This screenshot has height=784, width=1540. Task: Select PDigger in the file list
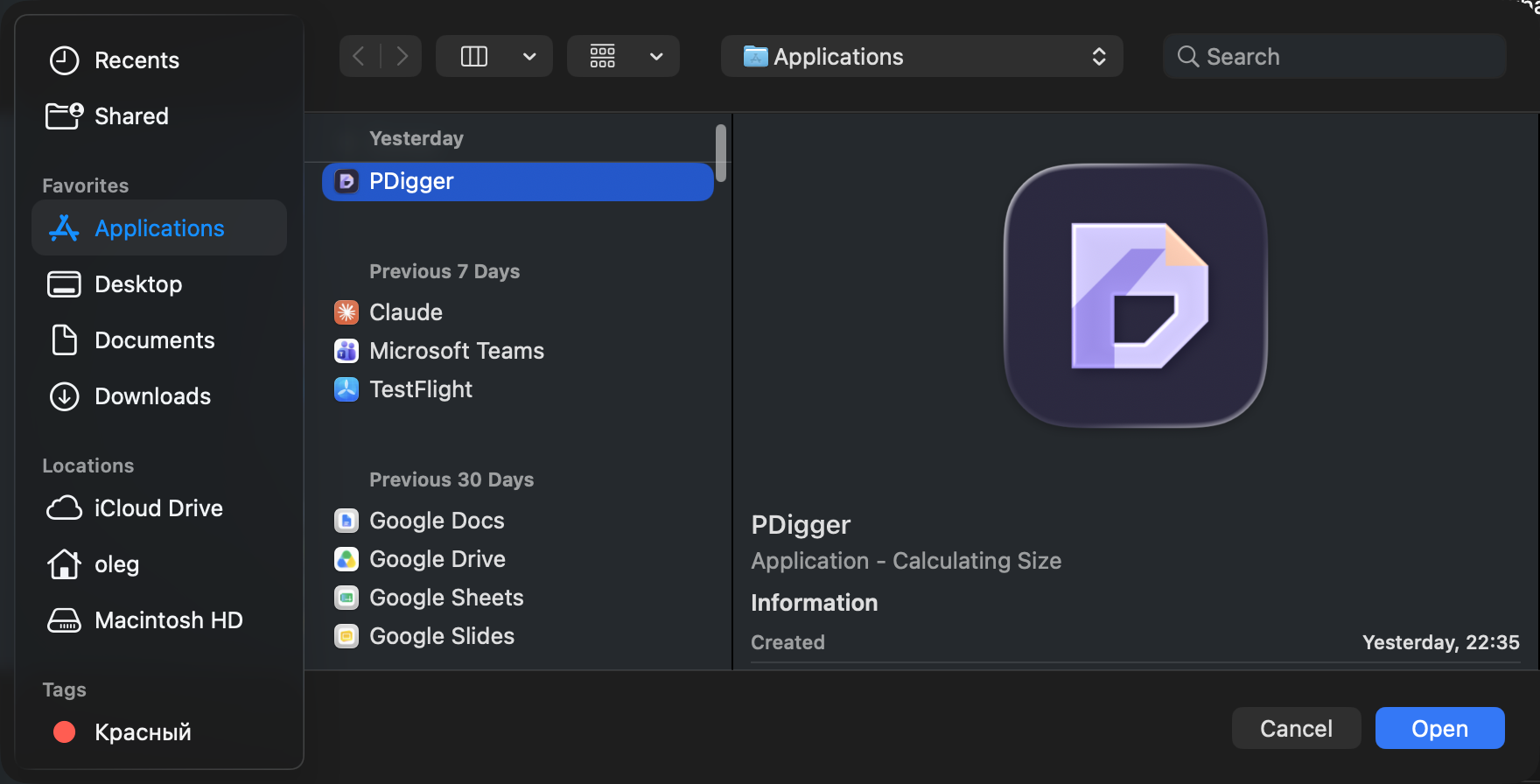518,181
